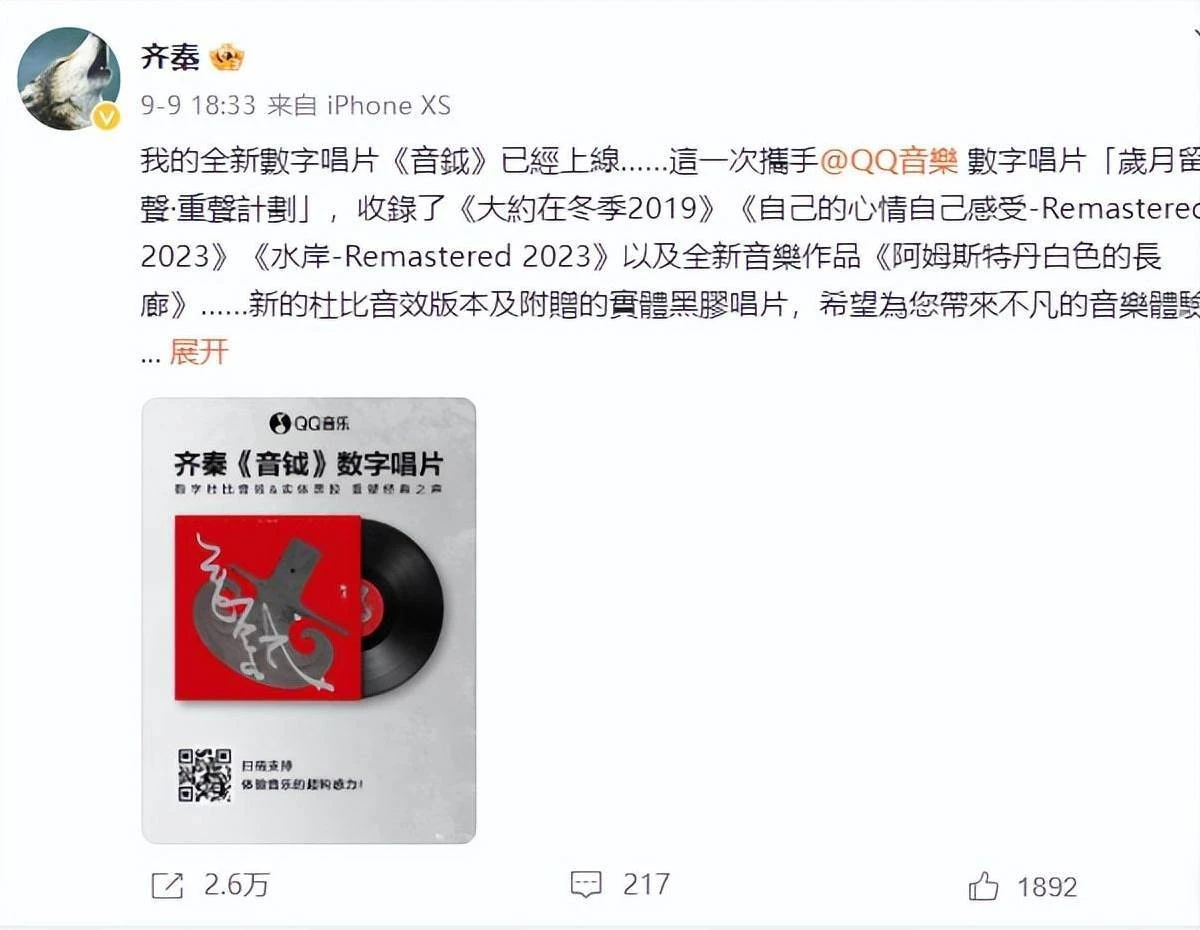Expand full post text with 展开
1200x930 pixels.
(x=199, y=352)
